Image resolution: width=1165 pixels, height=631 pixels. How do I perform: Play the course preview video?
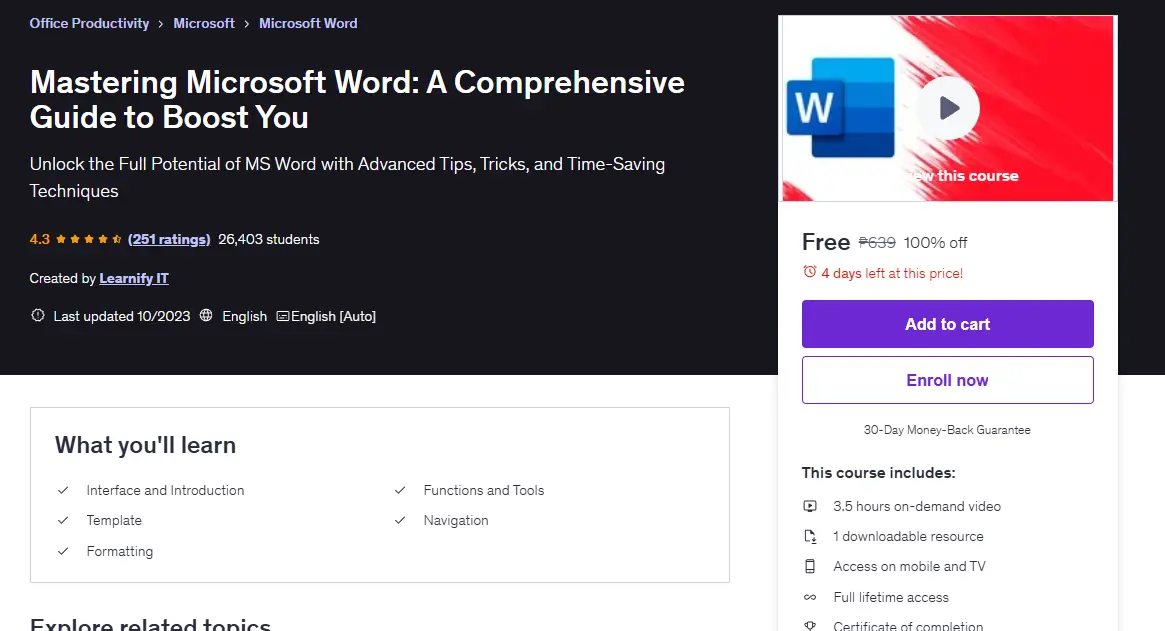pos(947,108)
